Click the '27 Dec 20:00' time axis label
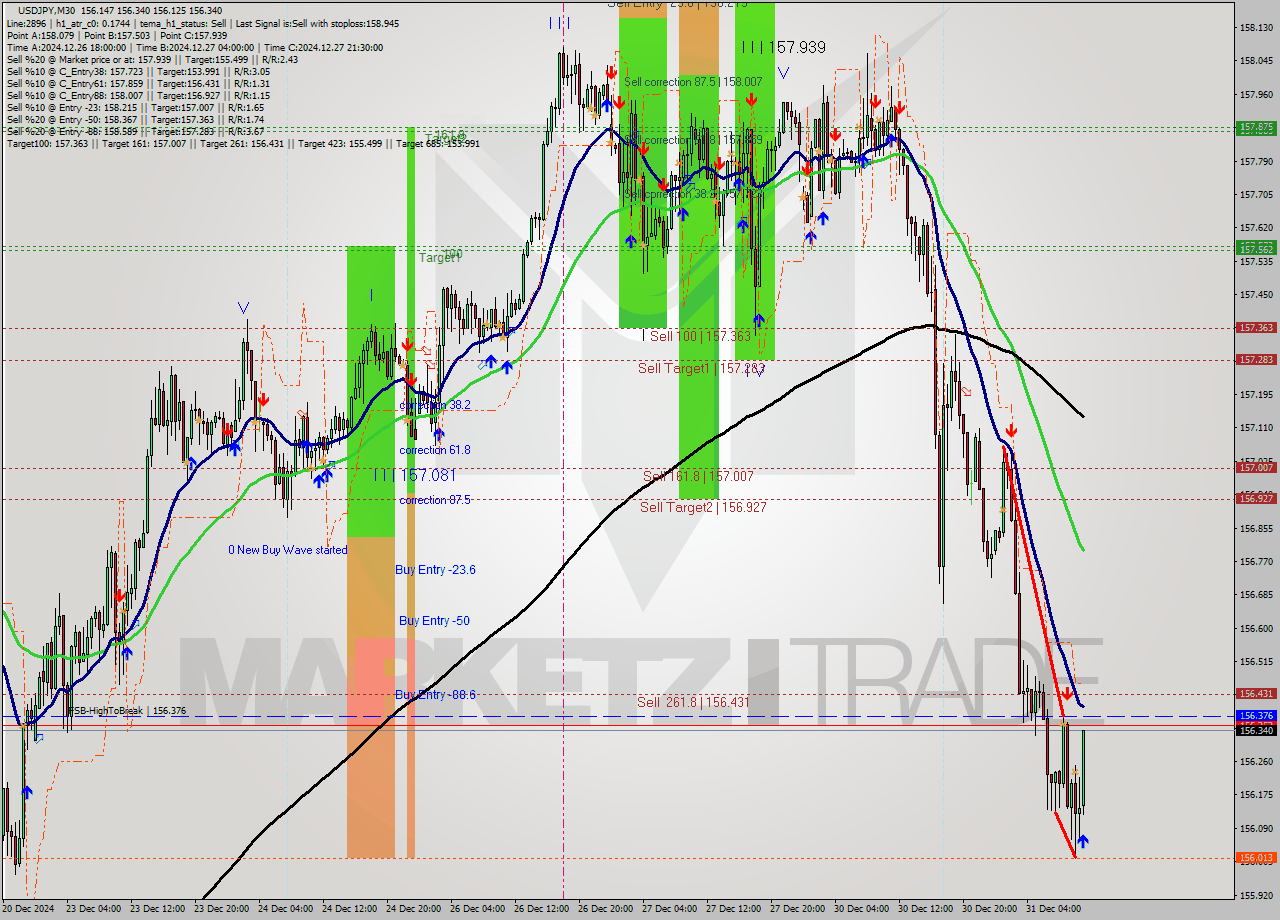 [x=798, y=909]
